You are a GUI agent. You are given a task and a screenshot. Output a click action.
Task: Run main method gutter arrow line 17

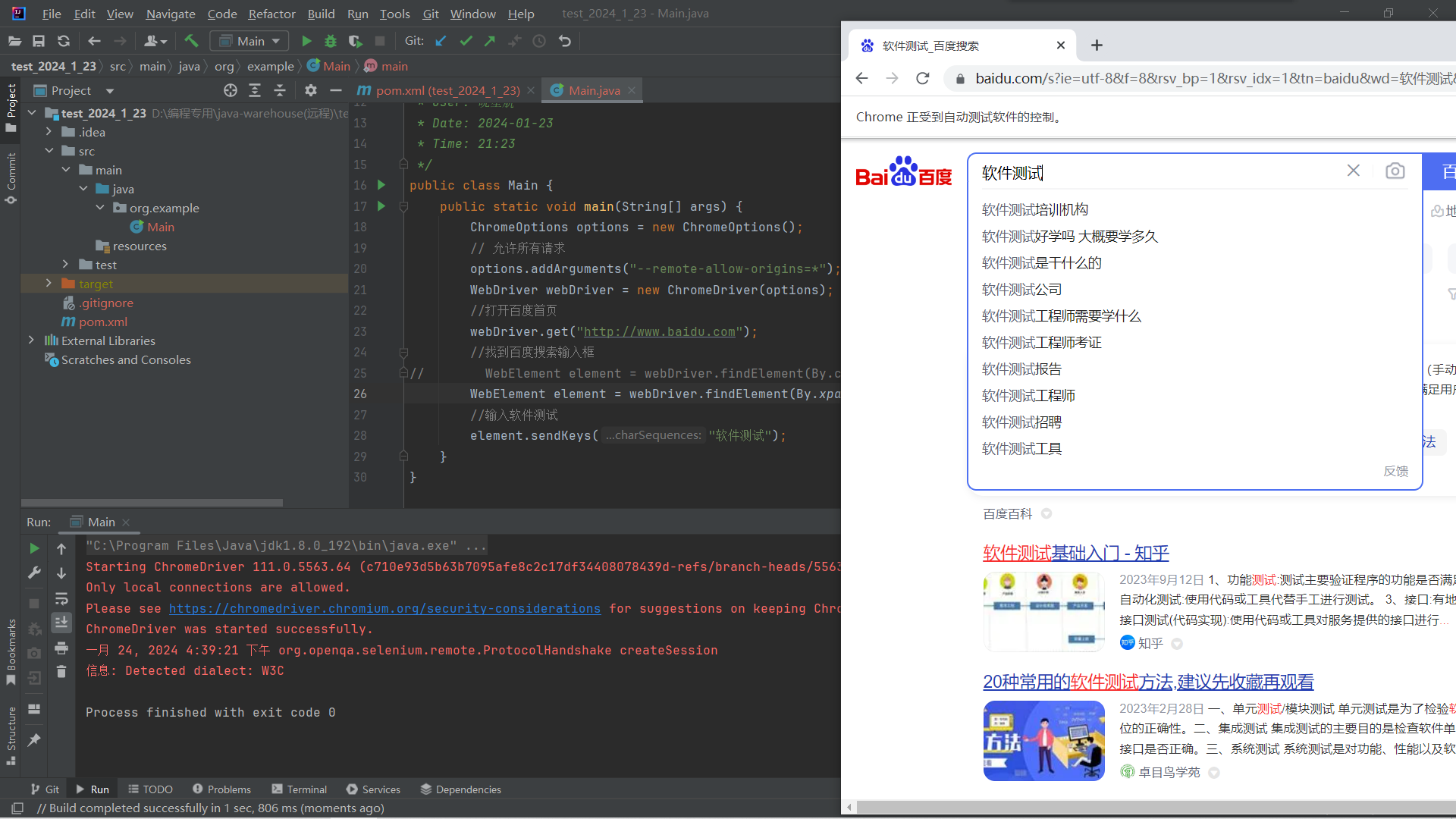coord(381,206)
